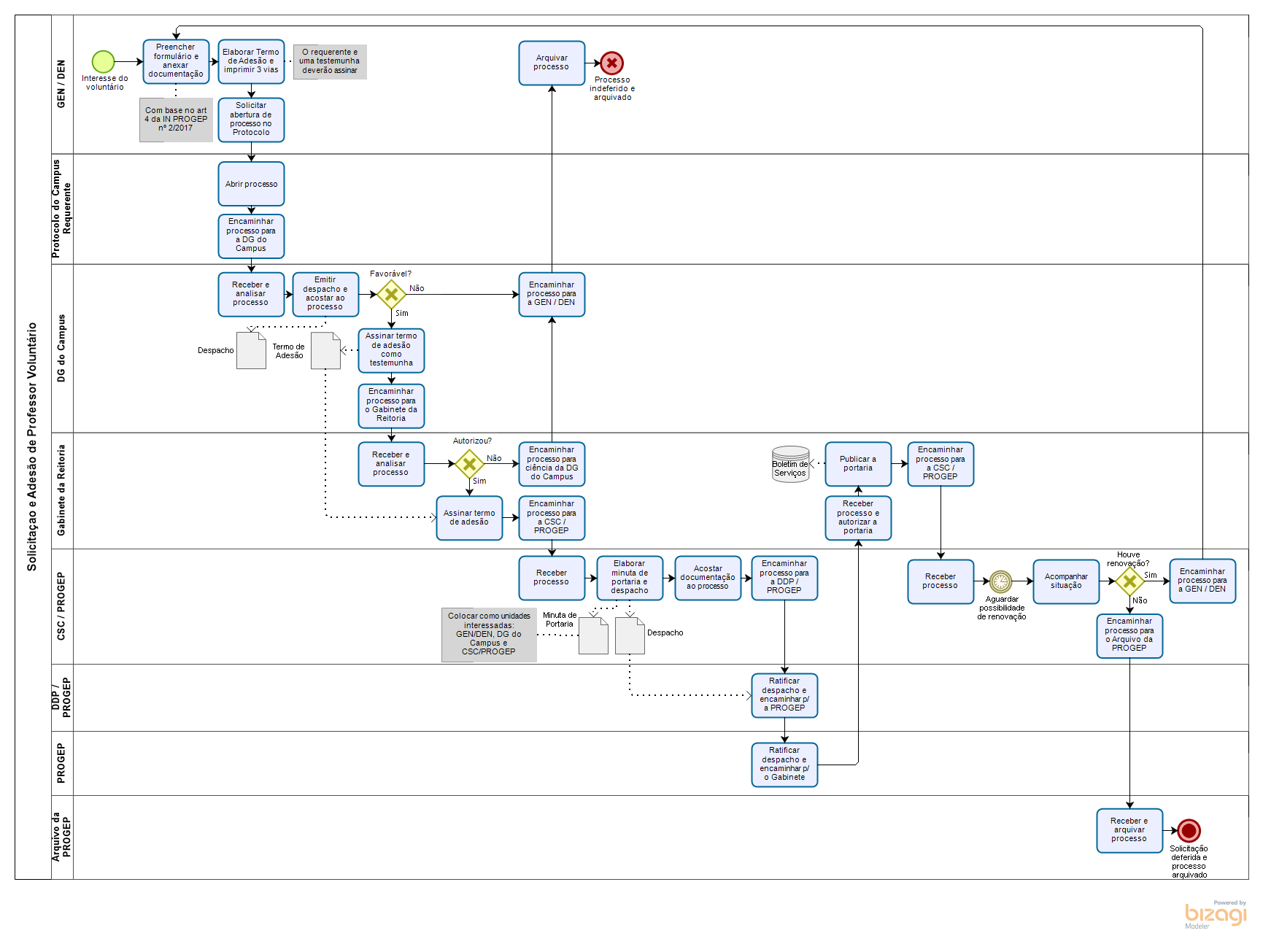Screen dimensions: 1263x952
Task: Click the 'GEN / DEN' lane header
Action: [x=61, y=84]
